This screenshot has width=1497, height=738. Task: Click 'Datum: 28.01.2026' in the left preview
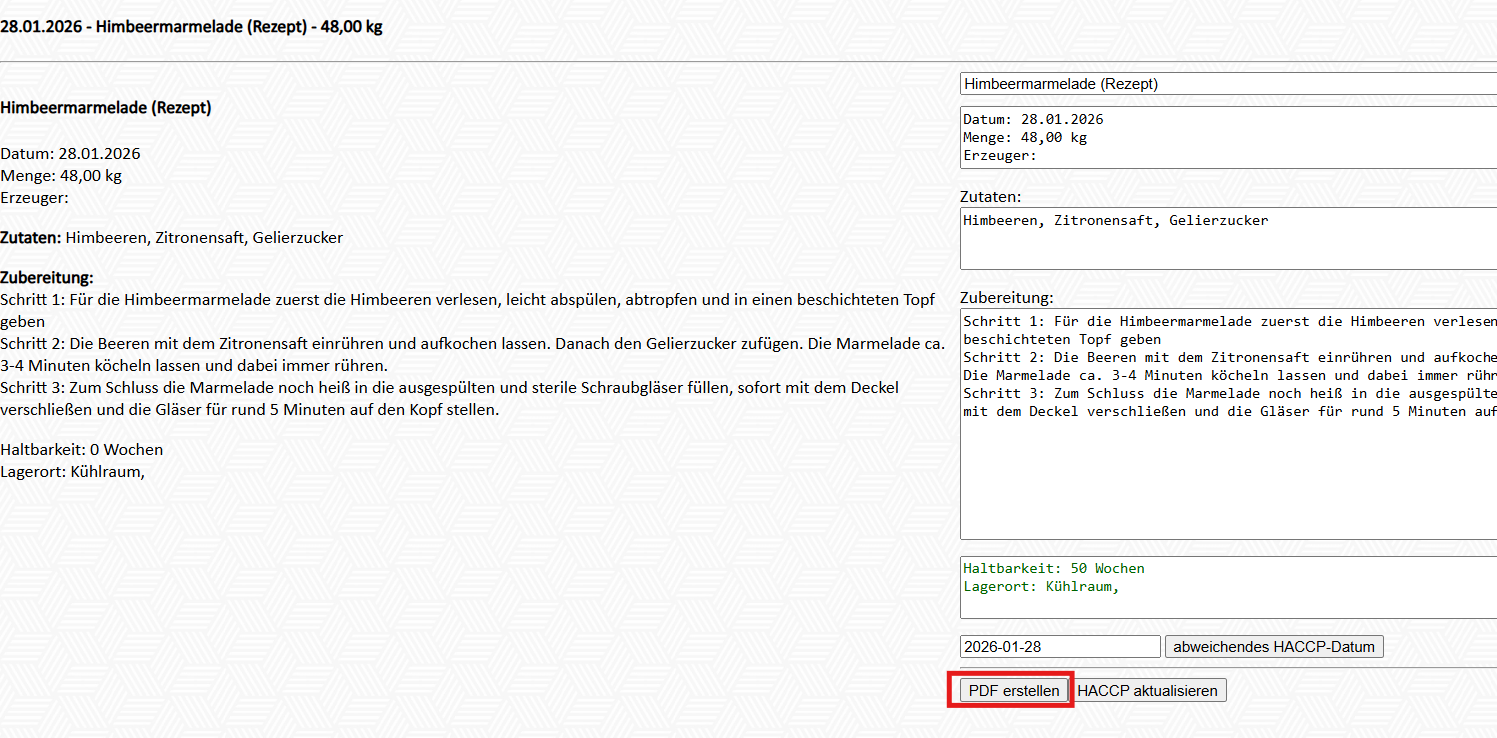point(70,154)
